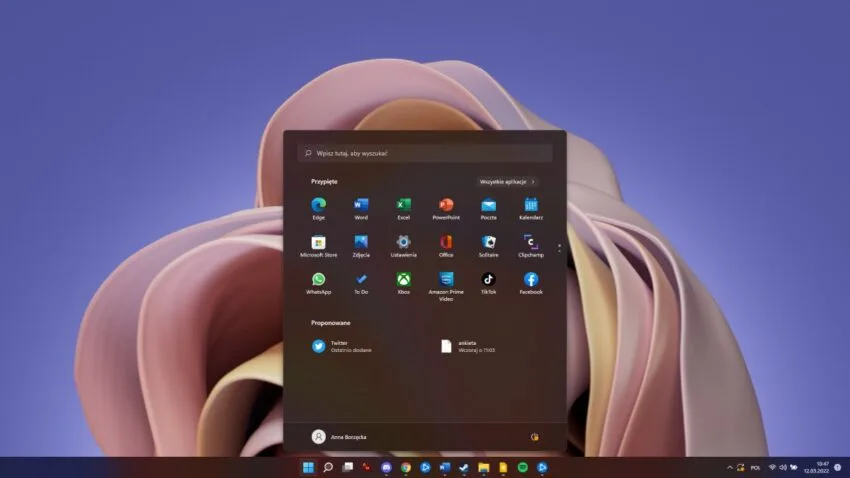Open the clock and date 12.03.2022
Screen dimensions: 850x478
tap(816, 467)
